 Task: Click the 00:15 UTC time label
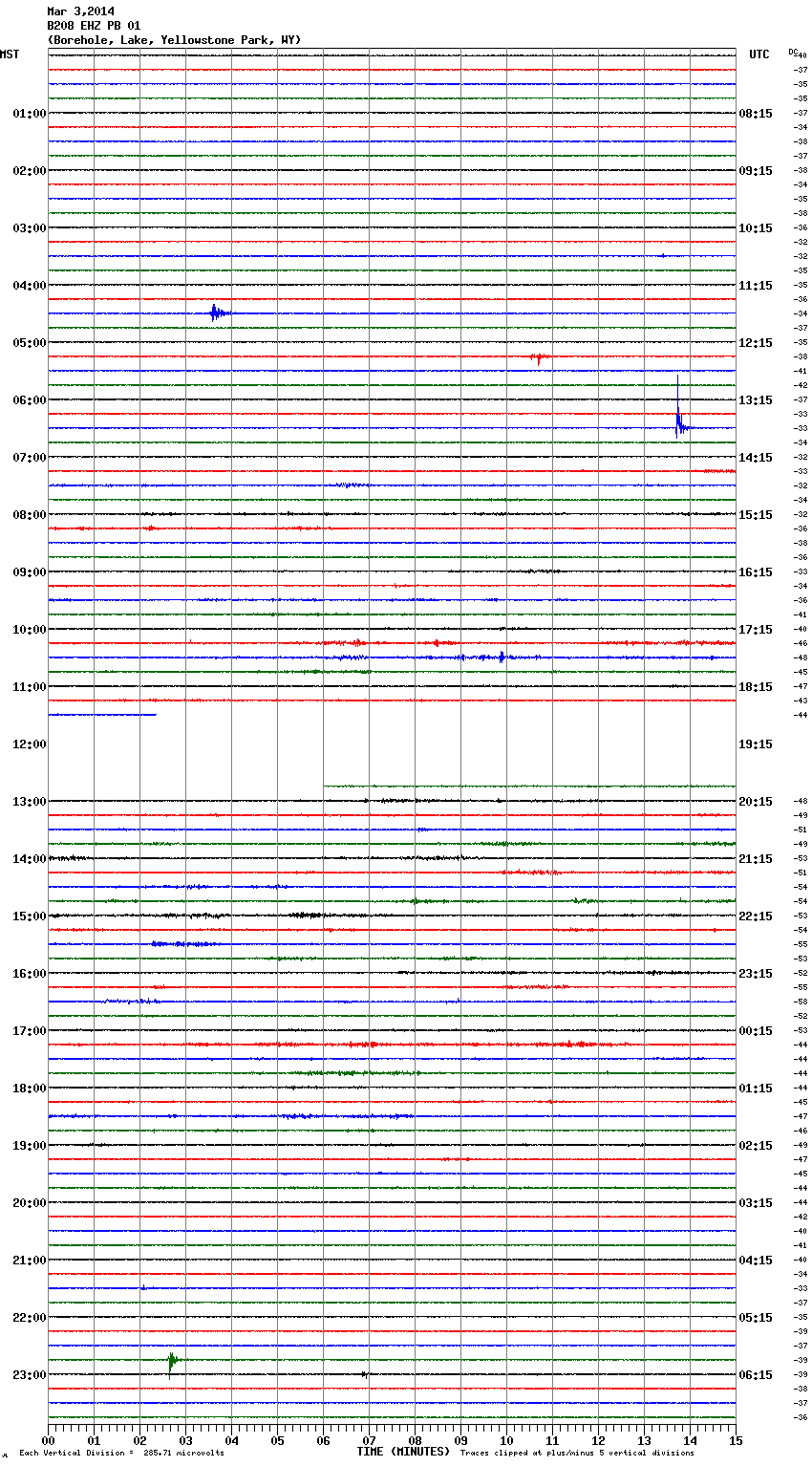(x=756, y=1031)
